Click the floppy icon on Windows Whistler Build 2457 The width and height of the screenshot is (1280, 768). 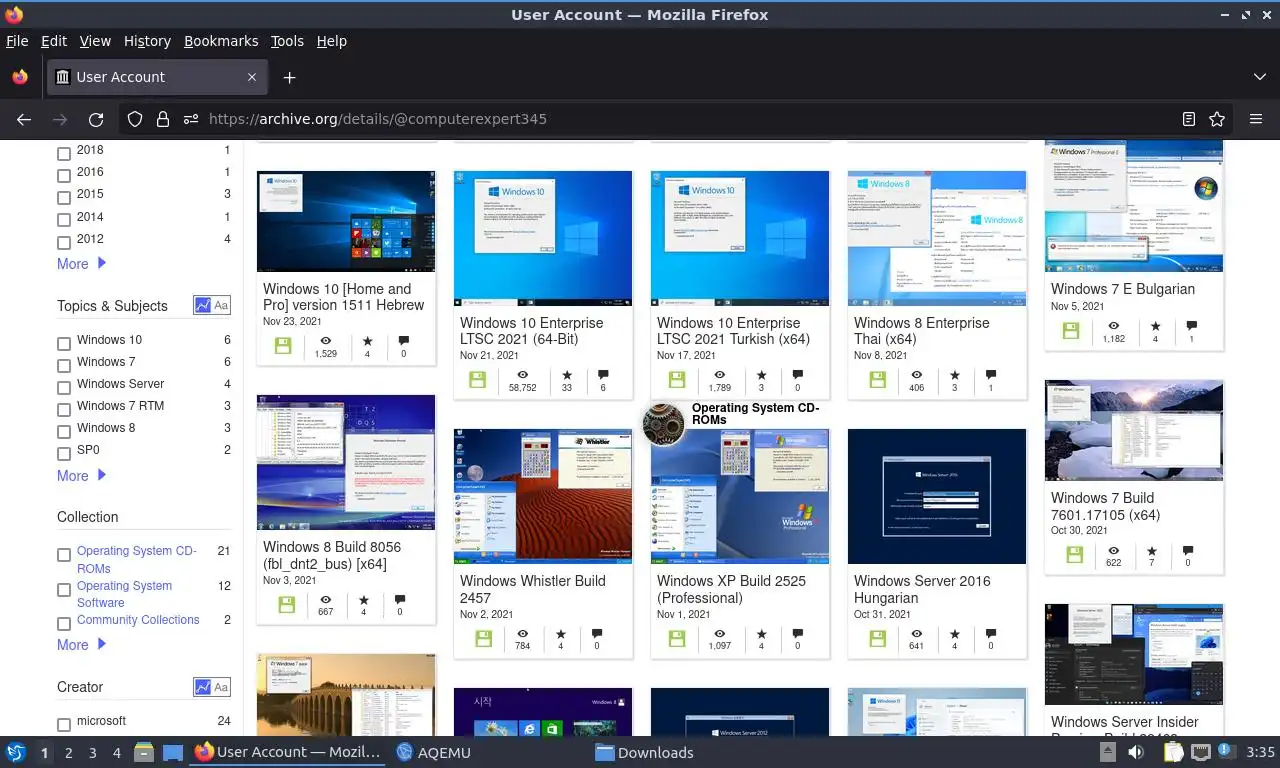click(x=483, y=638)
